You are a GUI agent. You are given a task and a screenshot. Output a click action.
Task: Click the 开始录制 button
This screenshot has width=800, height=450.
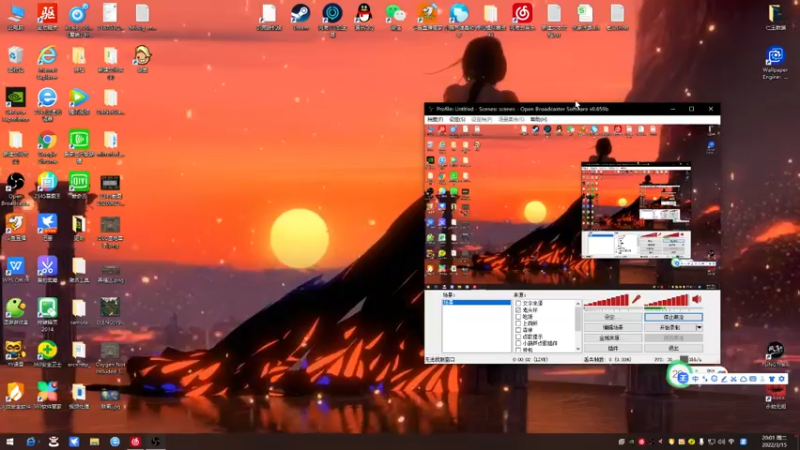point(670,328)
